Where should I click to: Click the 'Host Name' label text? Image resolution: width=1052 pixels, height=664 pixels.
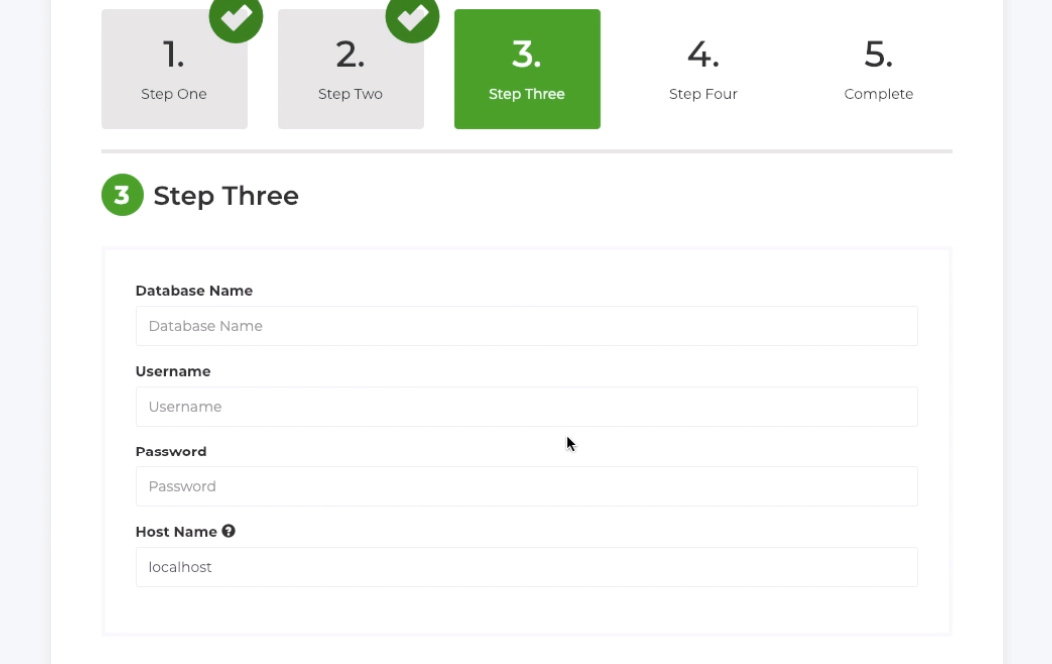point(176,532)
